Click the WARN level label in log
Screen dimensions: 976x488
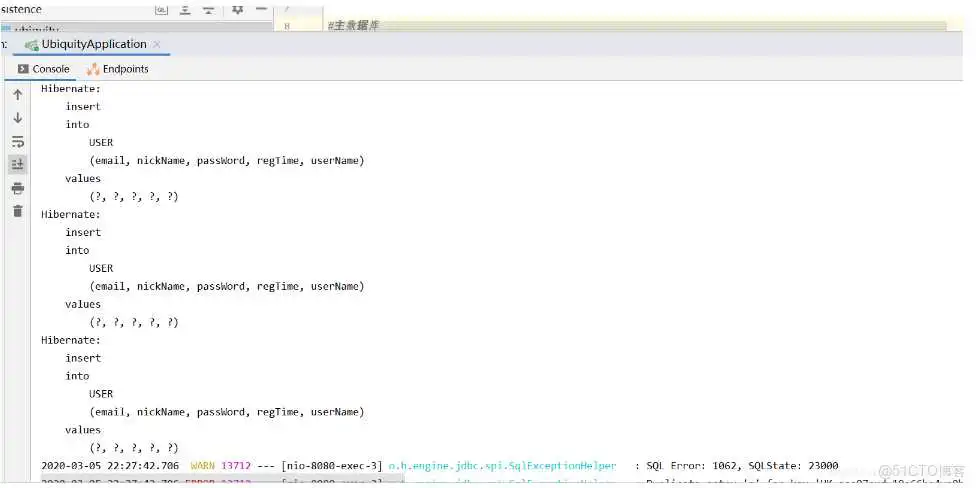point(203,466)
